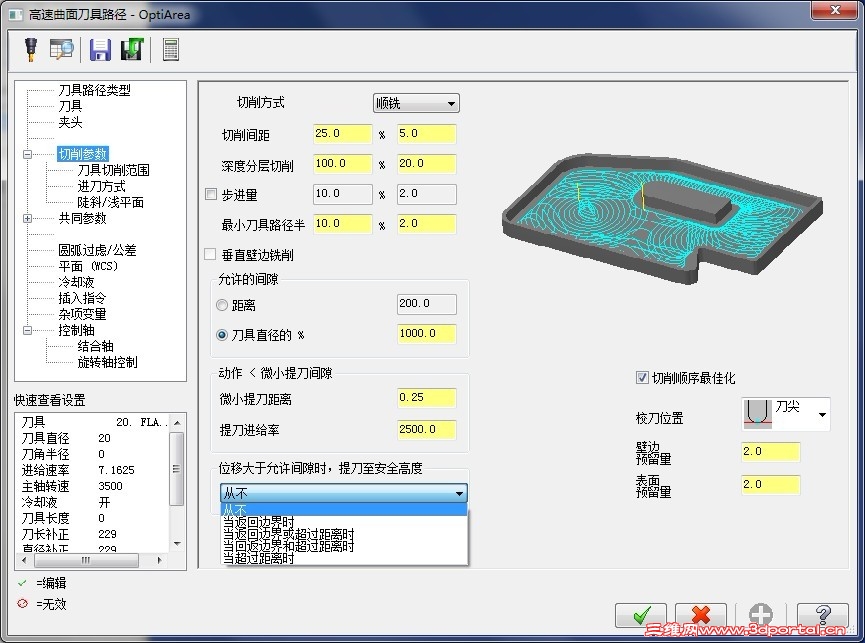Click quick view vertical scrollbar up arrow
Viewport: 865px width, 643px height.
177,423
